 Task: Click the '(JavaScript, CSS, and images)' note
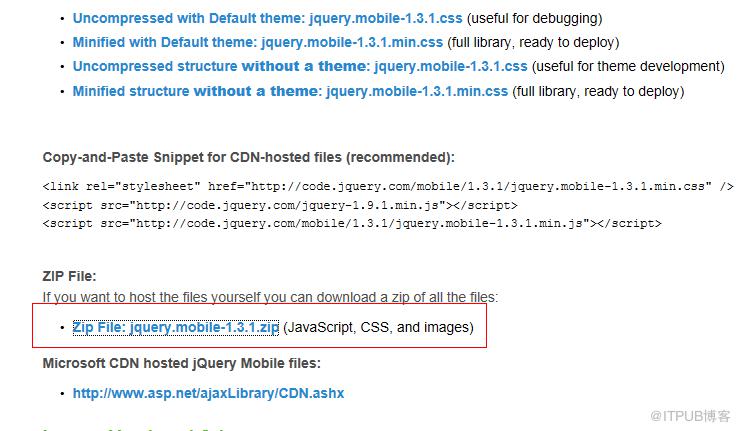(378, 327)
